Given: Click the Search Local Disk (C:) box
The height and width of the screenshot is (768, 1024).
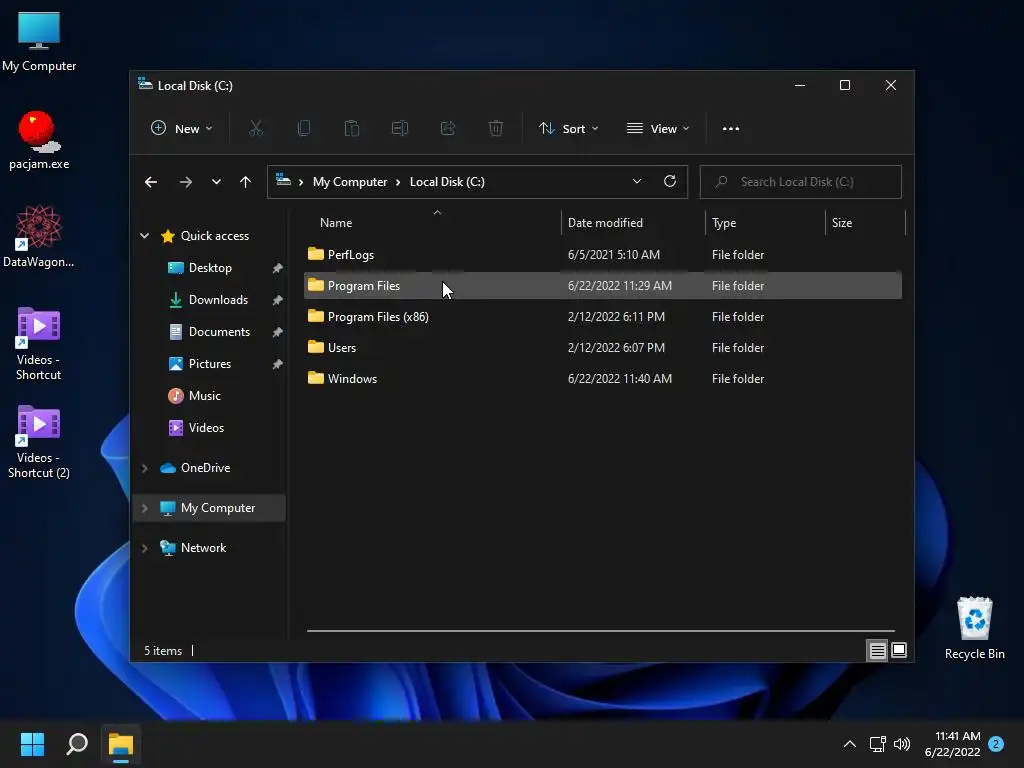Looking at the screenshot, I should pyautogui.click(x=801, y=182).
